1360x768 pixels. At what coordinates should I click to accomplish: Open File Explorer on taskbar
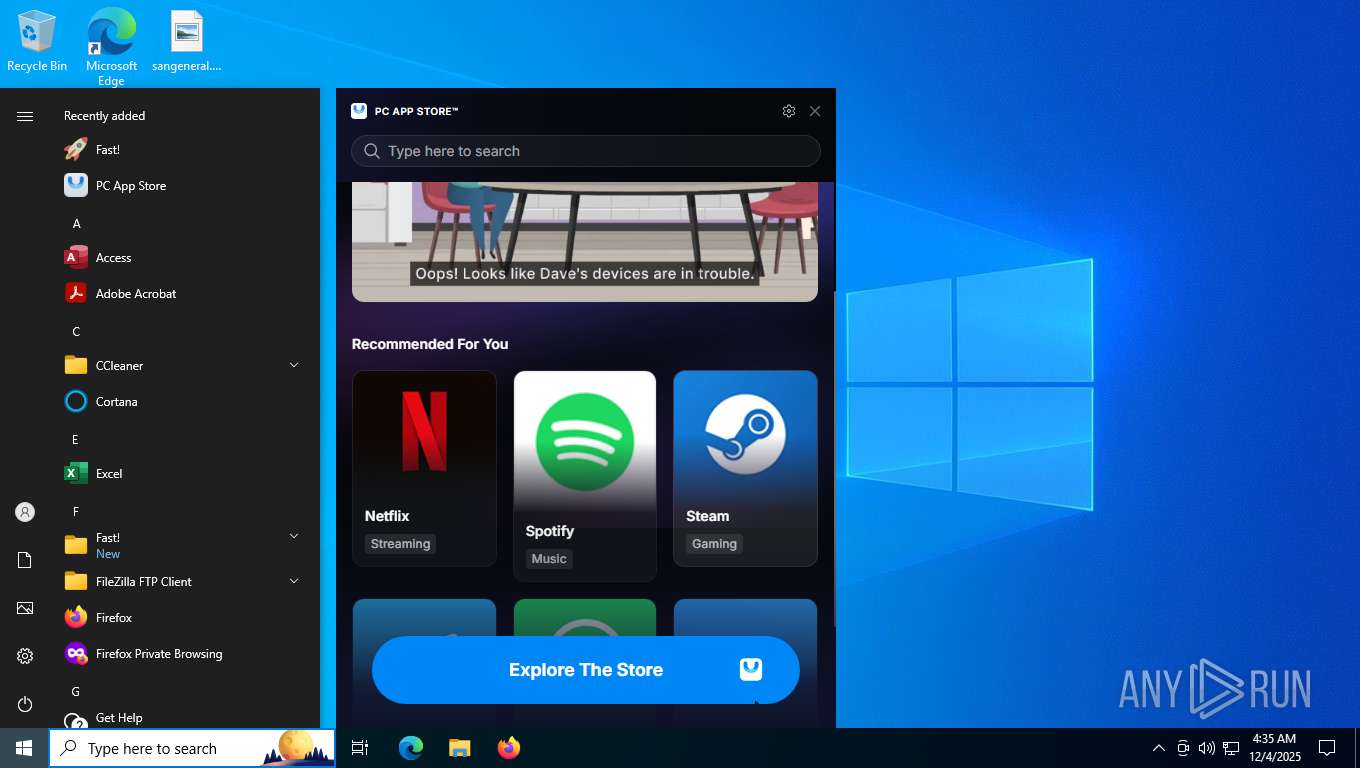[x=459, y=748]
